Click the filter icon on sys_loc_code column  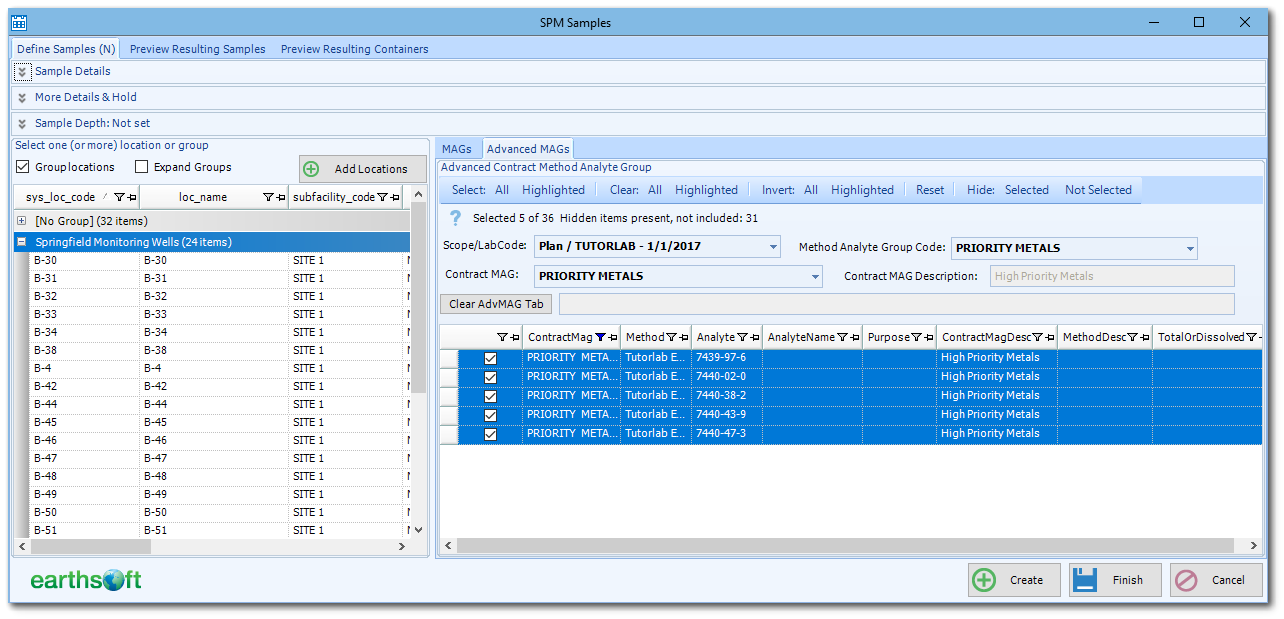[118, 197]
